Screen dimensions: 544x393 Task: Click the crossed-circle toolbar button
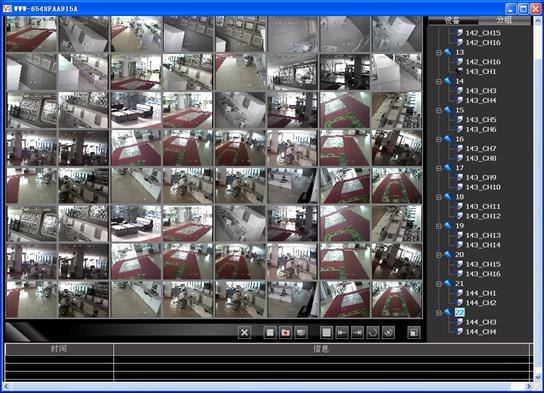(x=389, y=333)
